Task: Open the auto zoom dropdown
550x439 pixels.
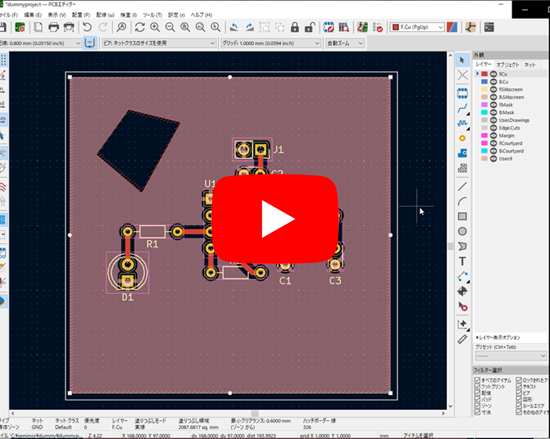Action: click(345, 43)
